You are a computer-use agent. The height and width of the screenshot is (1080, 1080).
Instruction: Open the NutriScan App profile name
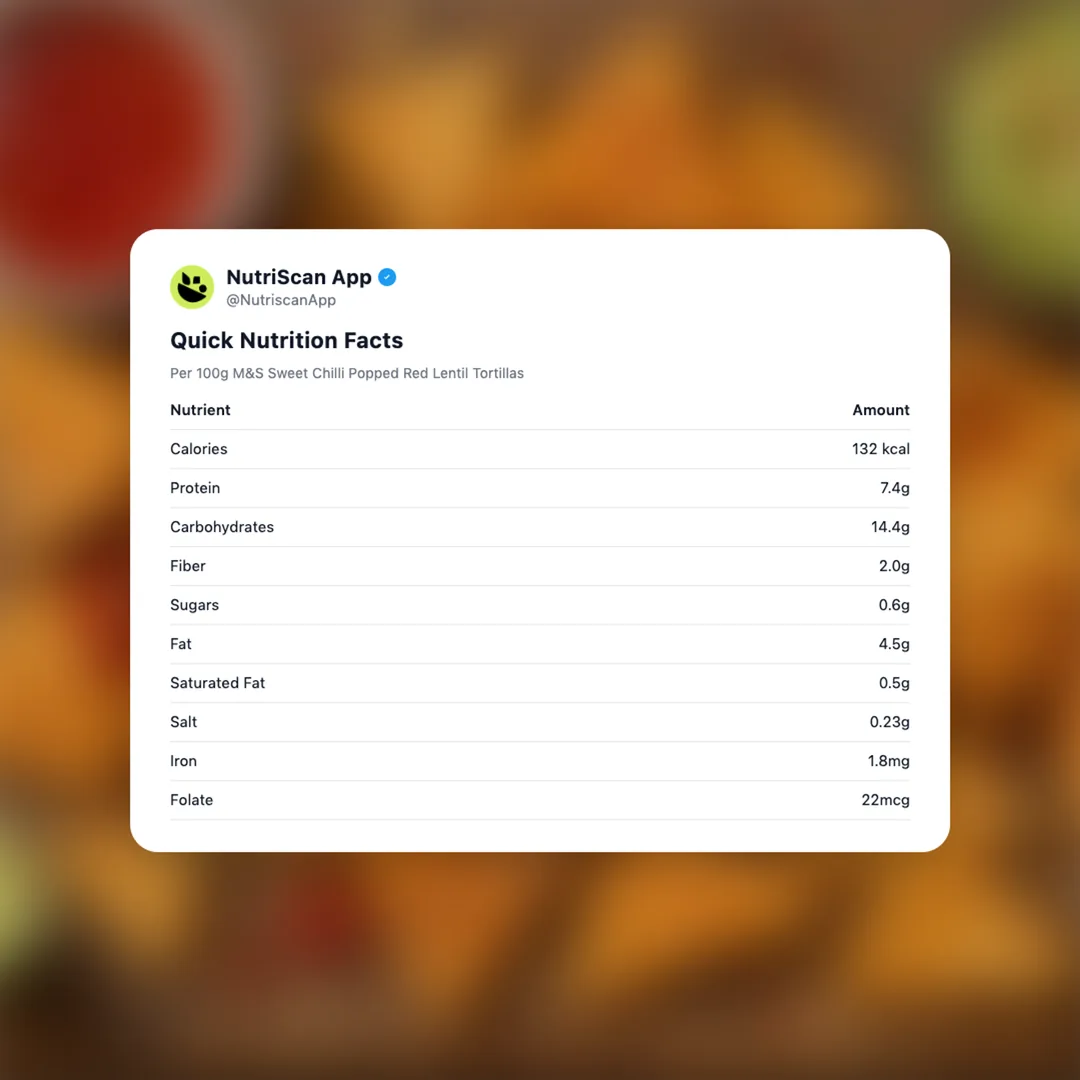(299, 277)
